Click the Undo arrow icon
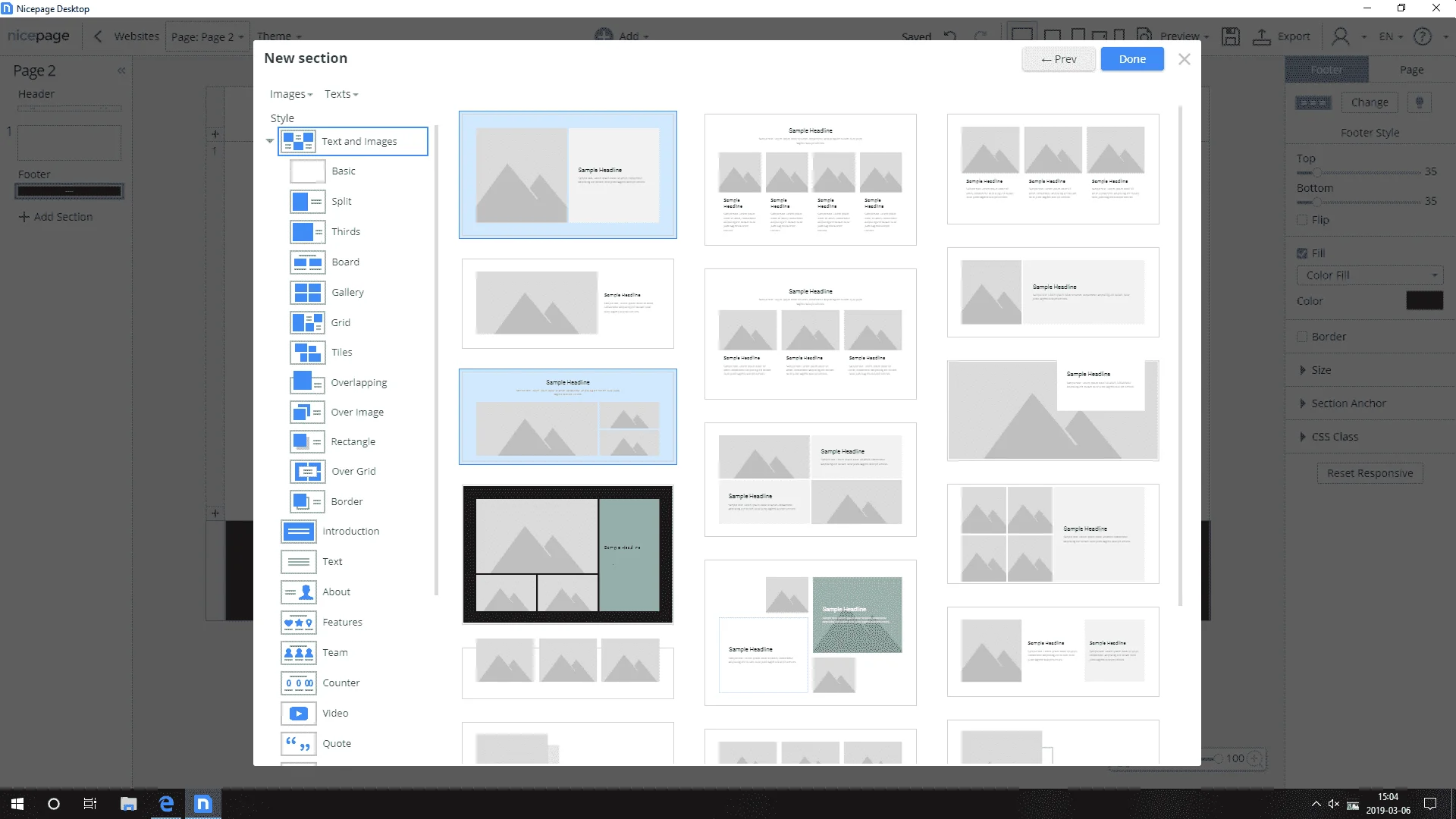 point(950,36)
